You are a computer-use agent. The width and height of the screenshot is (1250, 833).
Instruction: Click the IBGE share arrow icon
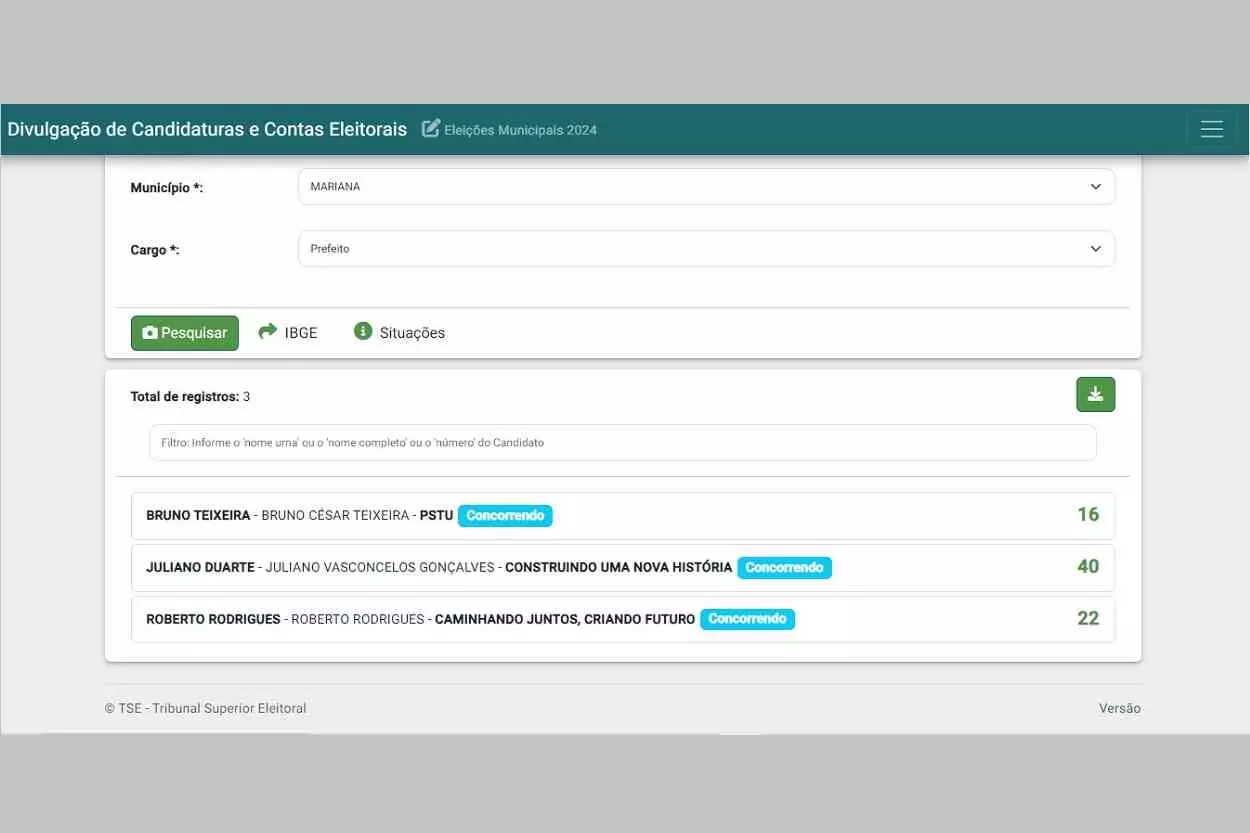pos(267,332)
